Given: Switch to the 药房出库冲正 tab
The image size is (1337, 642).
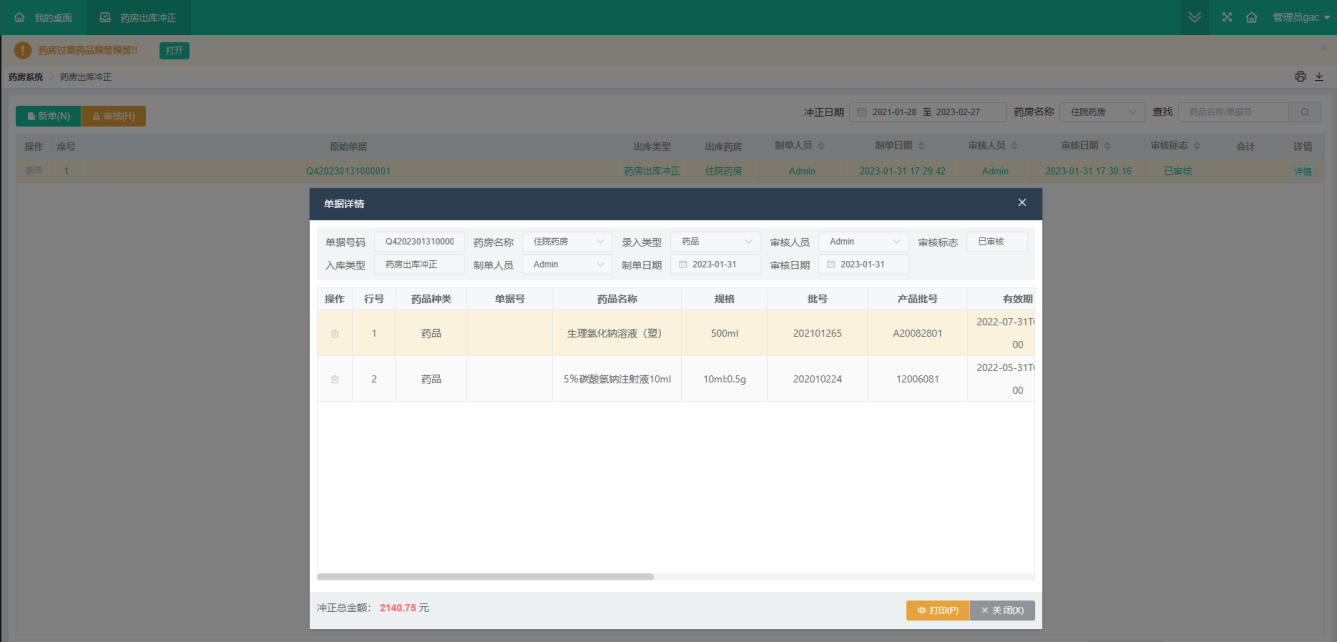Looking at the screenshot, I should pos(139,18).
